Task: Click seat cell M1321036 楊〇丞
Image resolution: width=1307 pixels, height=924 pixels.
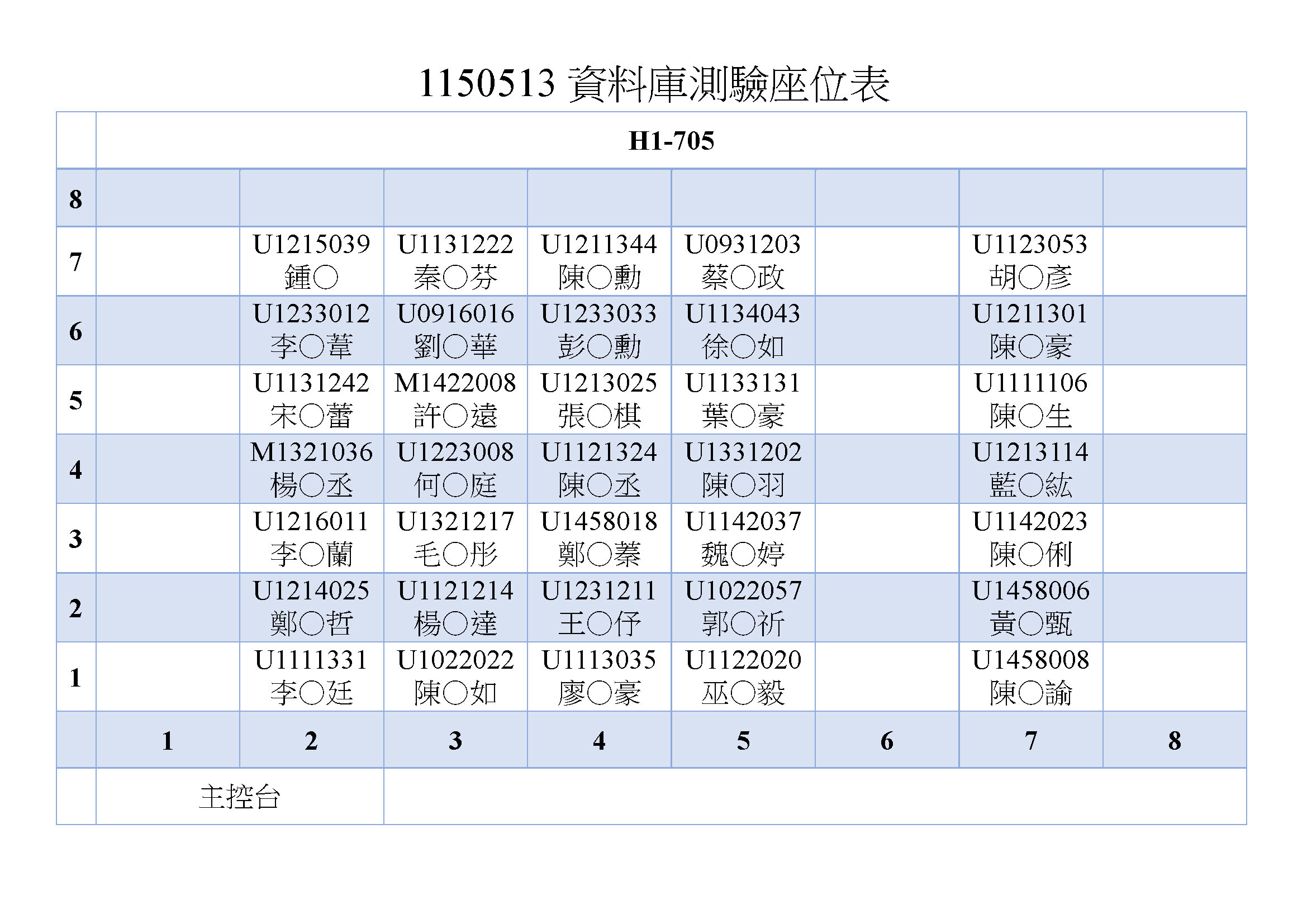Action: pyautogui.click(x=311, y=469)
